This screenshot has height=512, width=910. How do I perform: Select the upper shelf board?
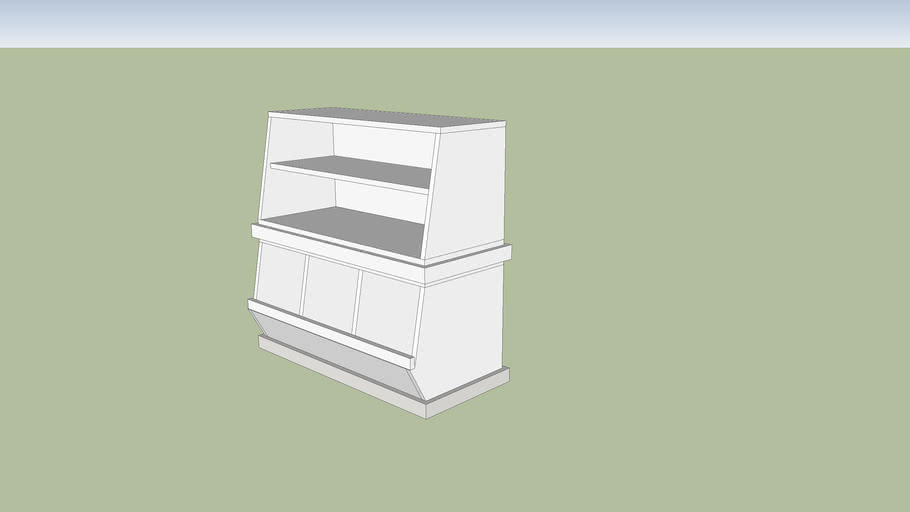pyautogui.click(x=355, y=170)
